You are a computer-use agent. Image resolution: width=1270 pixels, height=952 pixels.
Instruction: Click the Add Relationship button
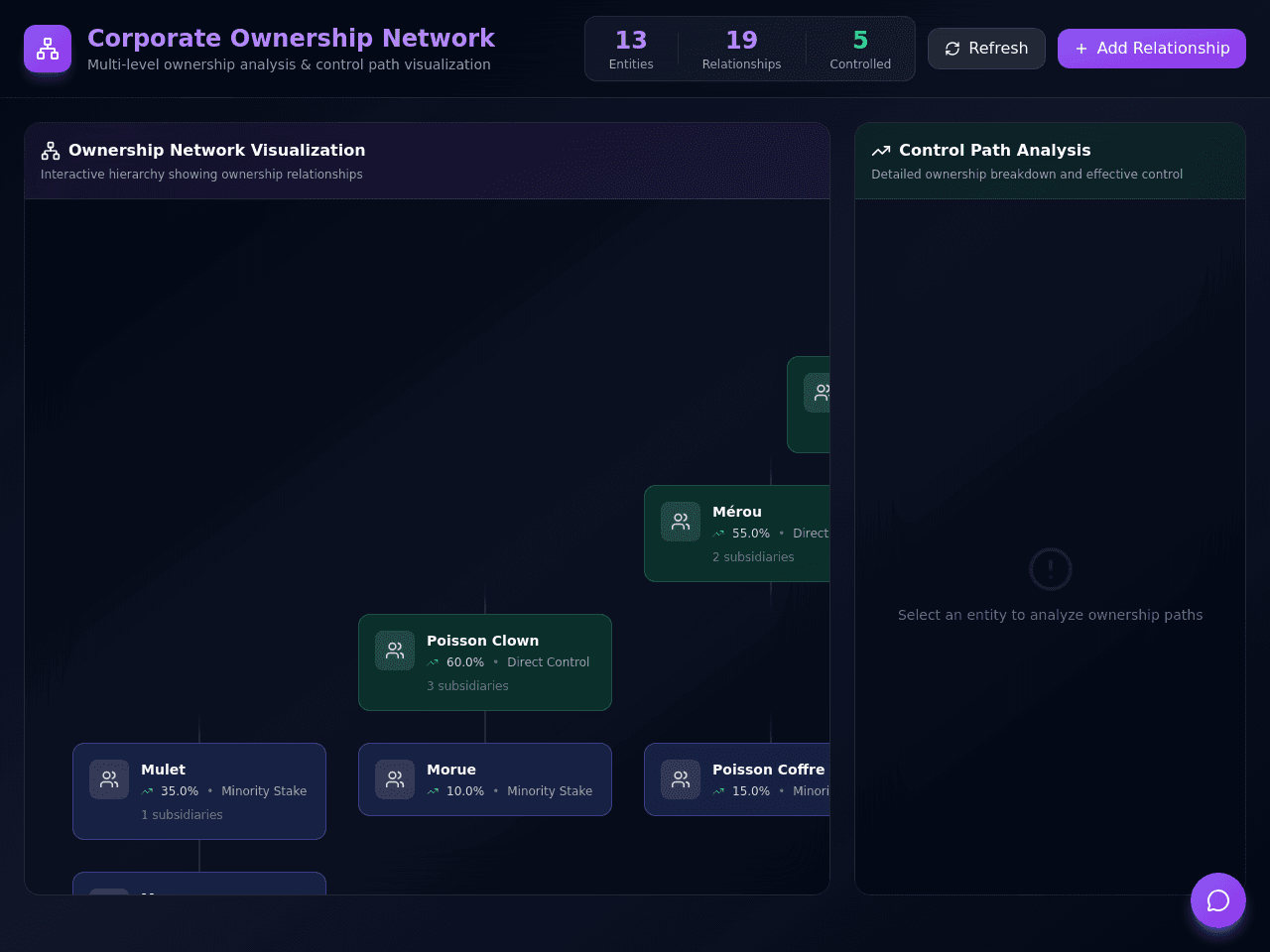click(1152, 49)
